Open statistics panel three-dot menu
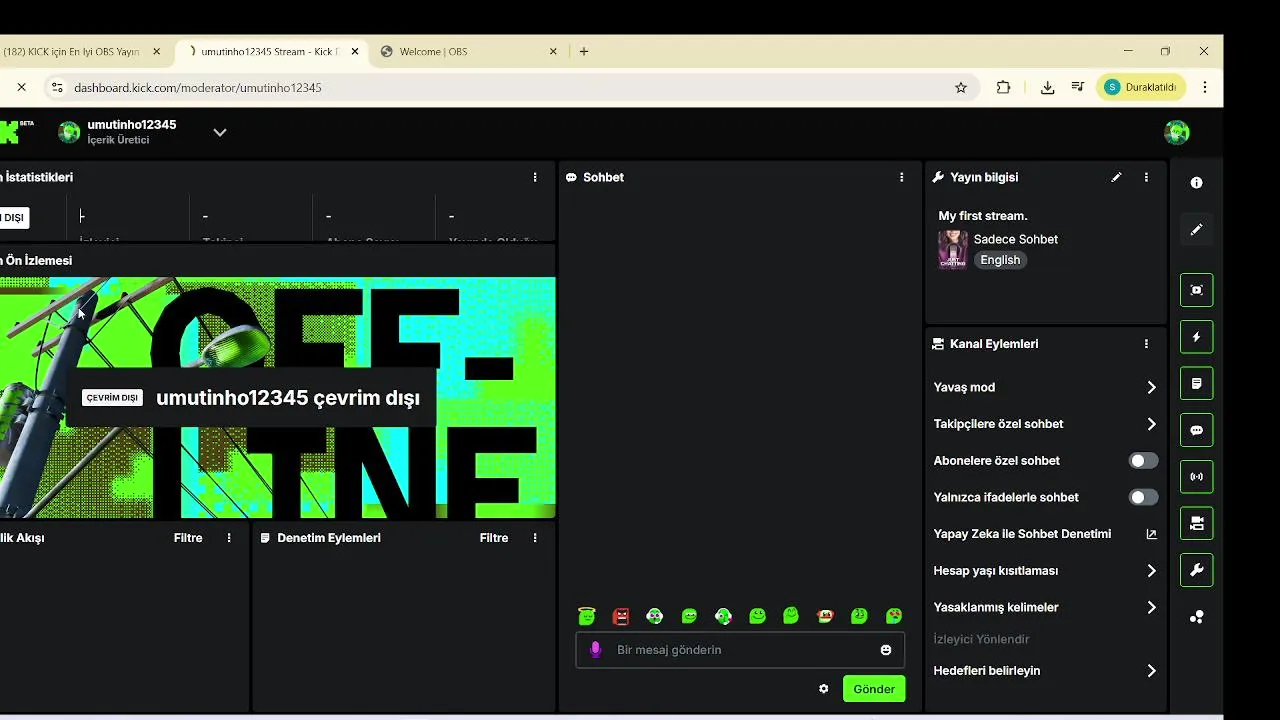 535,177
